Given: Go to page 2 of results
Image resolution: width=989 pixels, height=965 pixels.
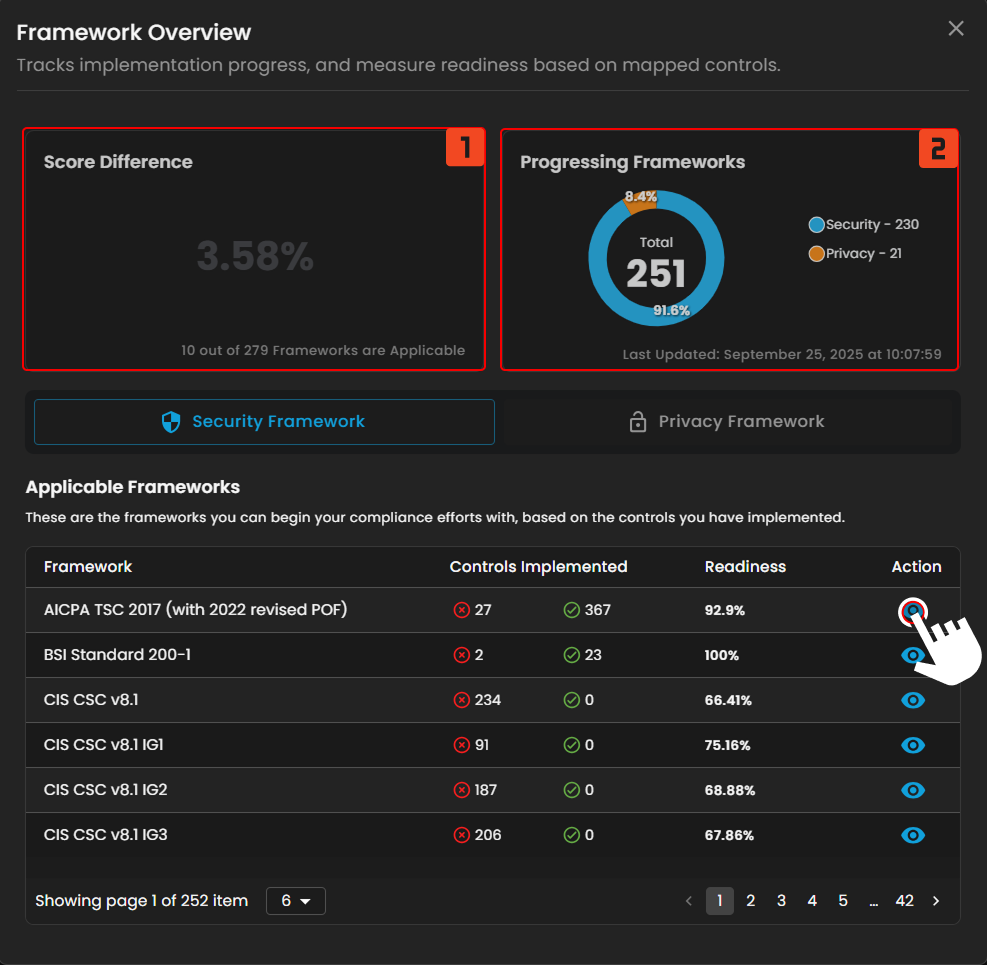Looking at the screenshot, I should tap(750, 901).
